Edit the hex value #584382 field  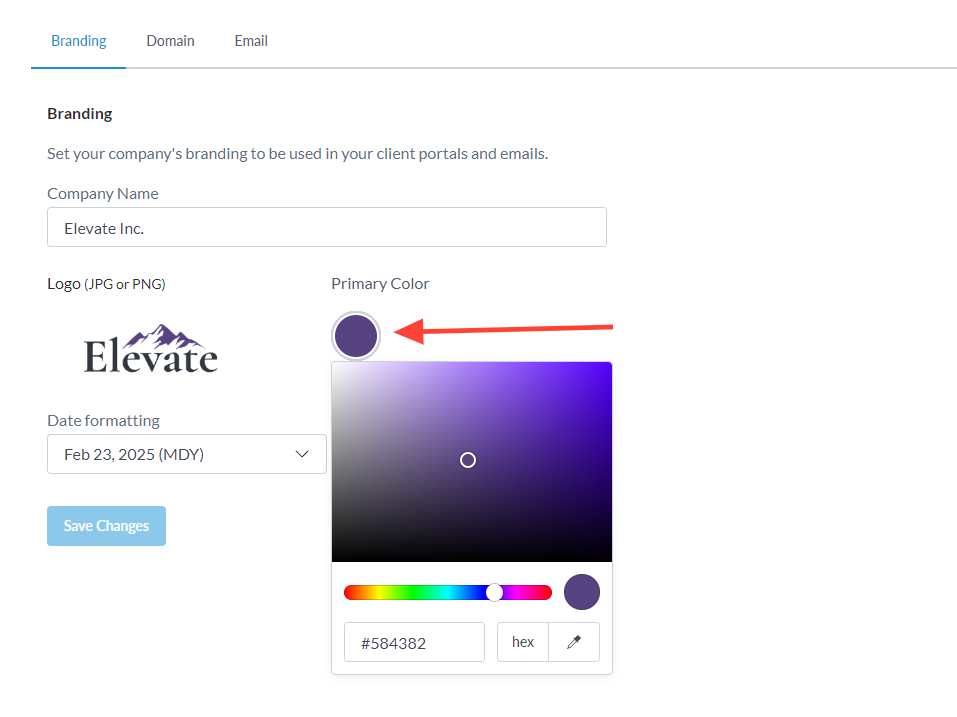click(x=414, y=641)
